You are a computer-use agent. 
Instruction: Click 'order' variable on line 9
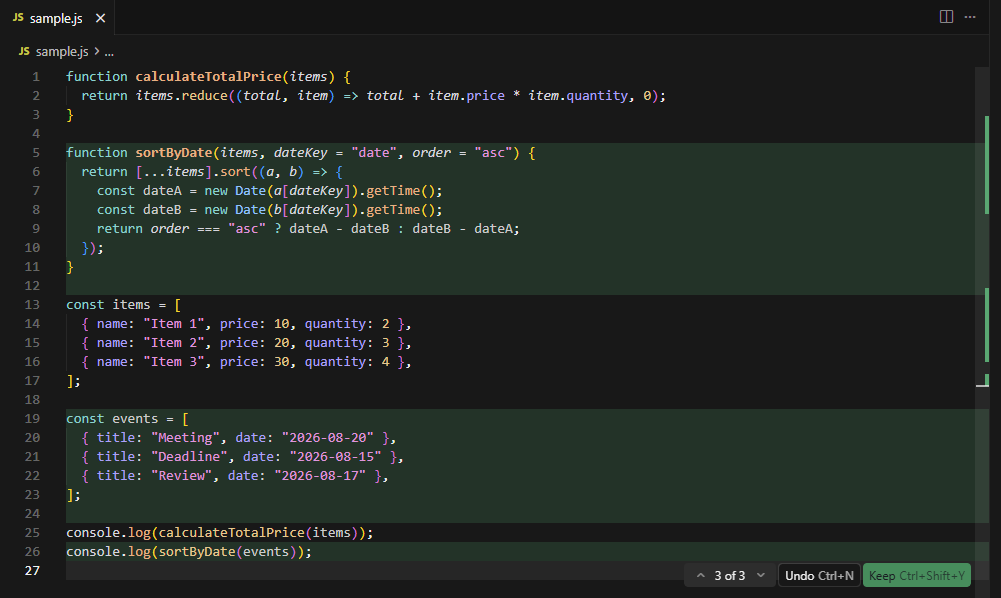(x=170, y=229)
